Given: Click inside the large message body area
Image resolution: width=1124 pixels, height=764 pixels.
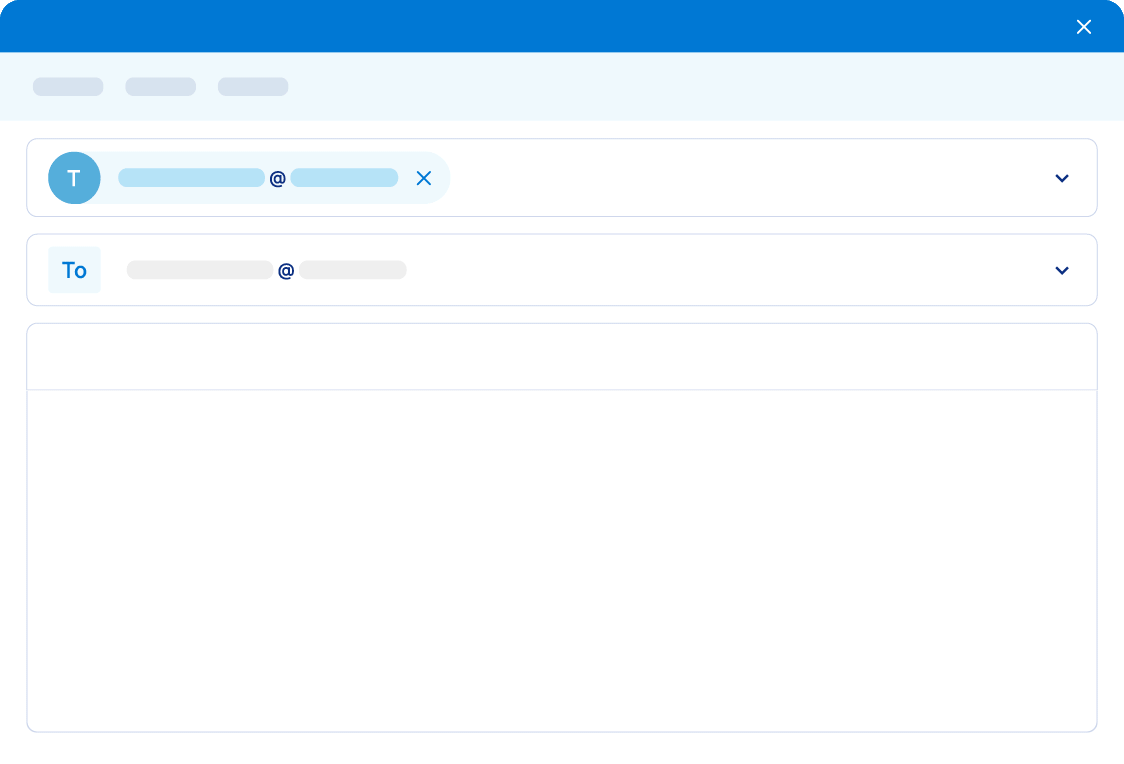Looking at the screenshot, I should point(561,560).
